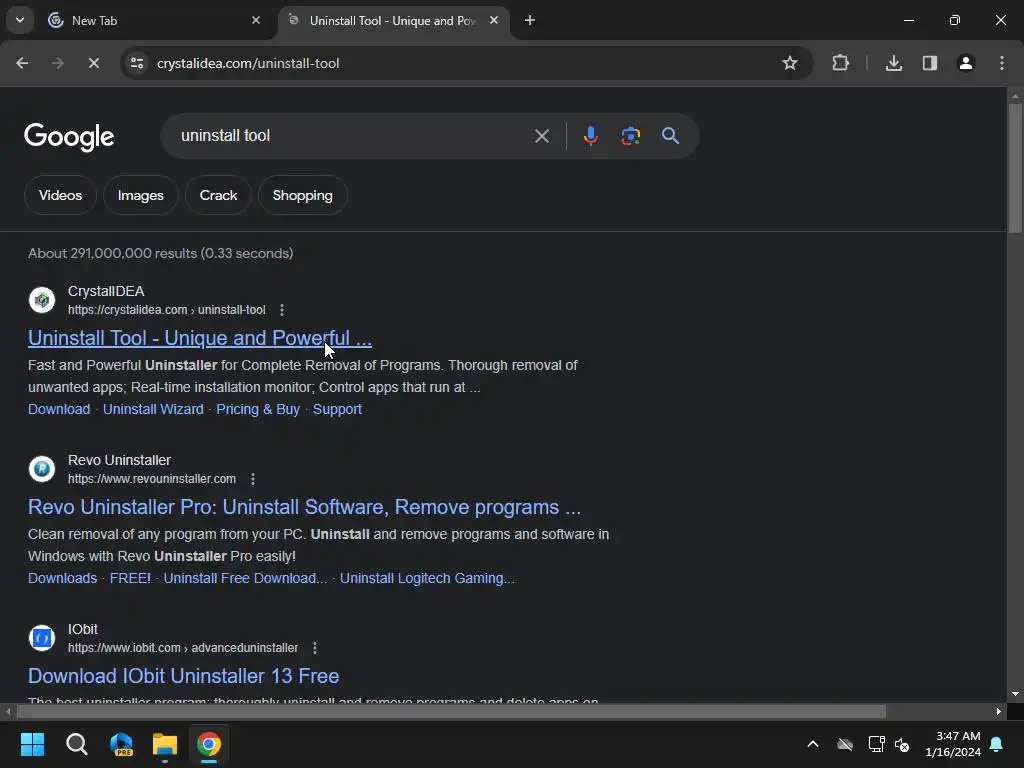
Task: Open Uninstall Tool - Unique and Powerful link
Action: pos(200,338)
